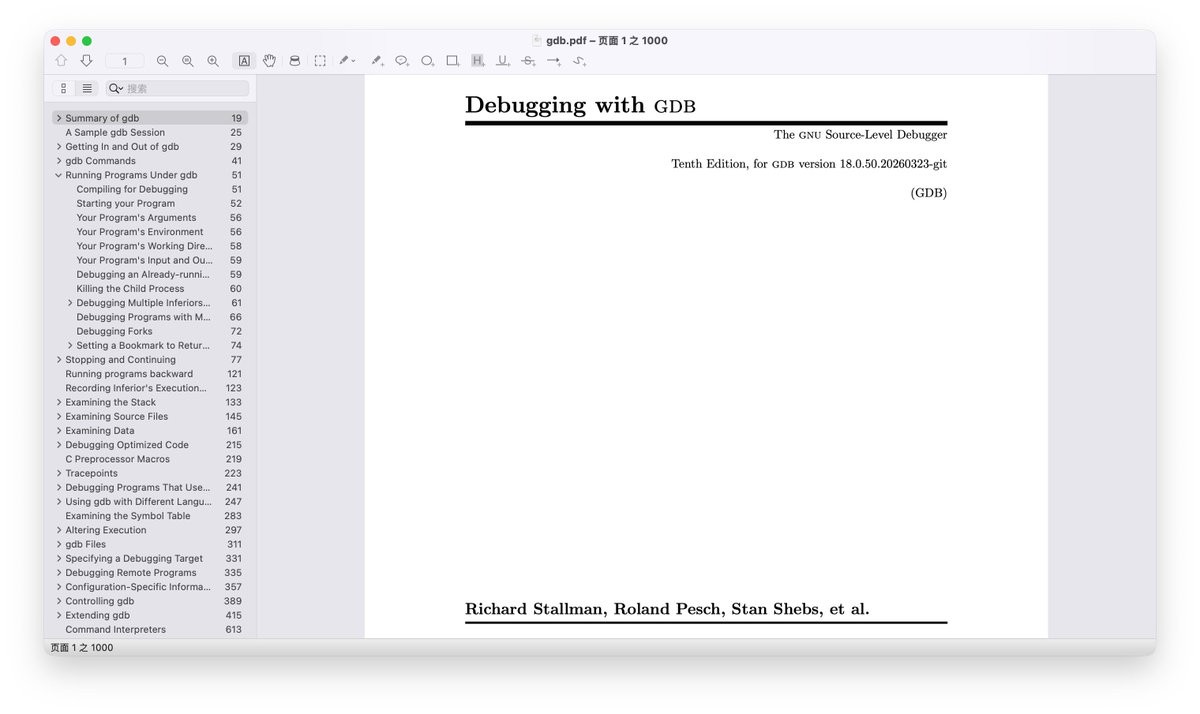Open the highlighter pen color dropdown
Image resolution: width=1200 pixels, height=714 pixels.
click(347, 61)
